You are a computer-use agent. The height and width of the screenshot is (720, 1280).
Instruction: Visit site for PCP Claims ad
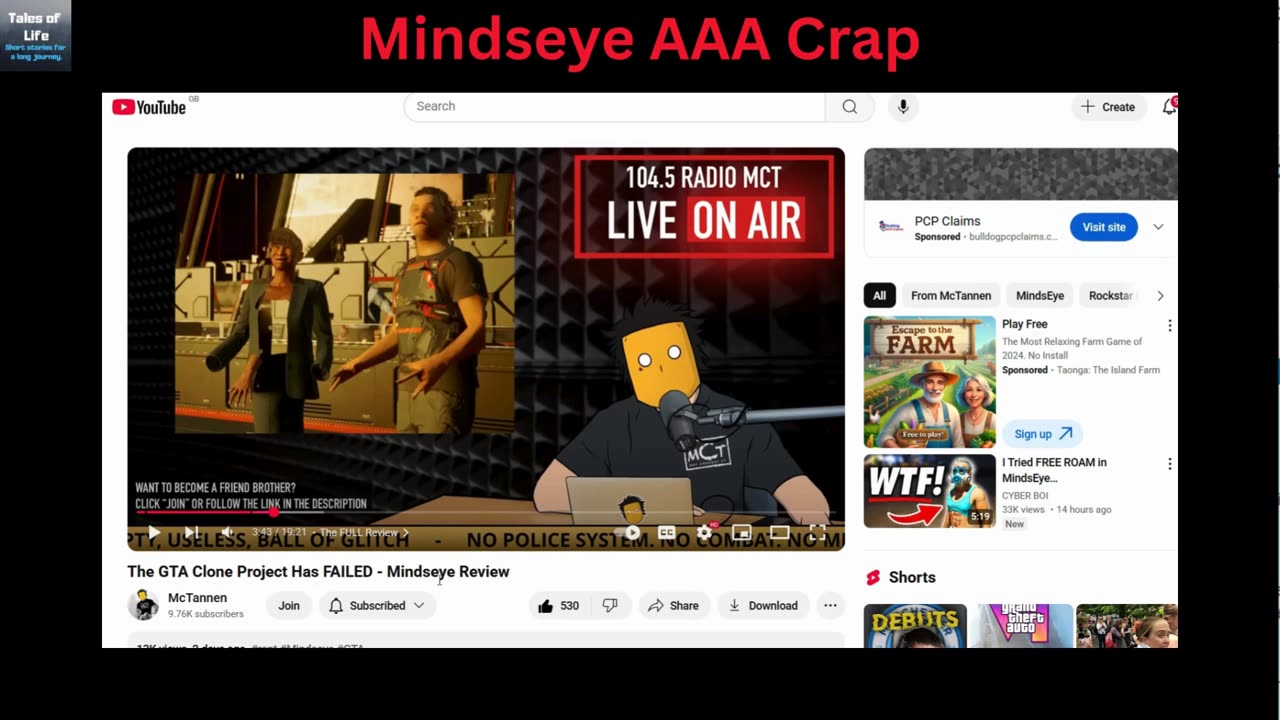tap(1104, 227)
